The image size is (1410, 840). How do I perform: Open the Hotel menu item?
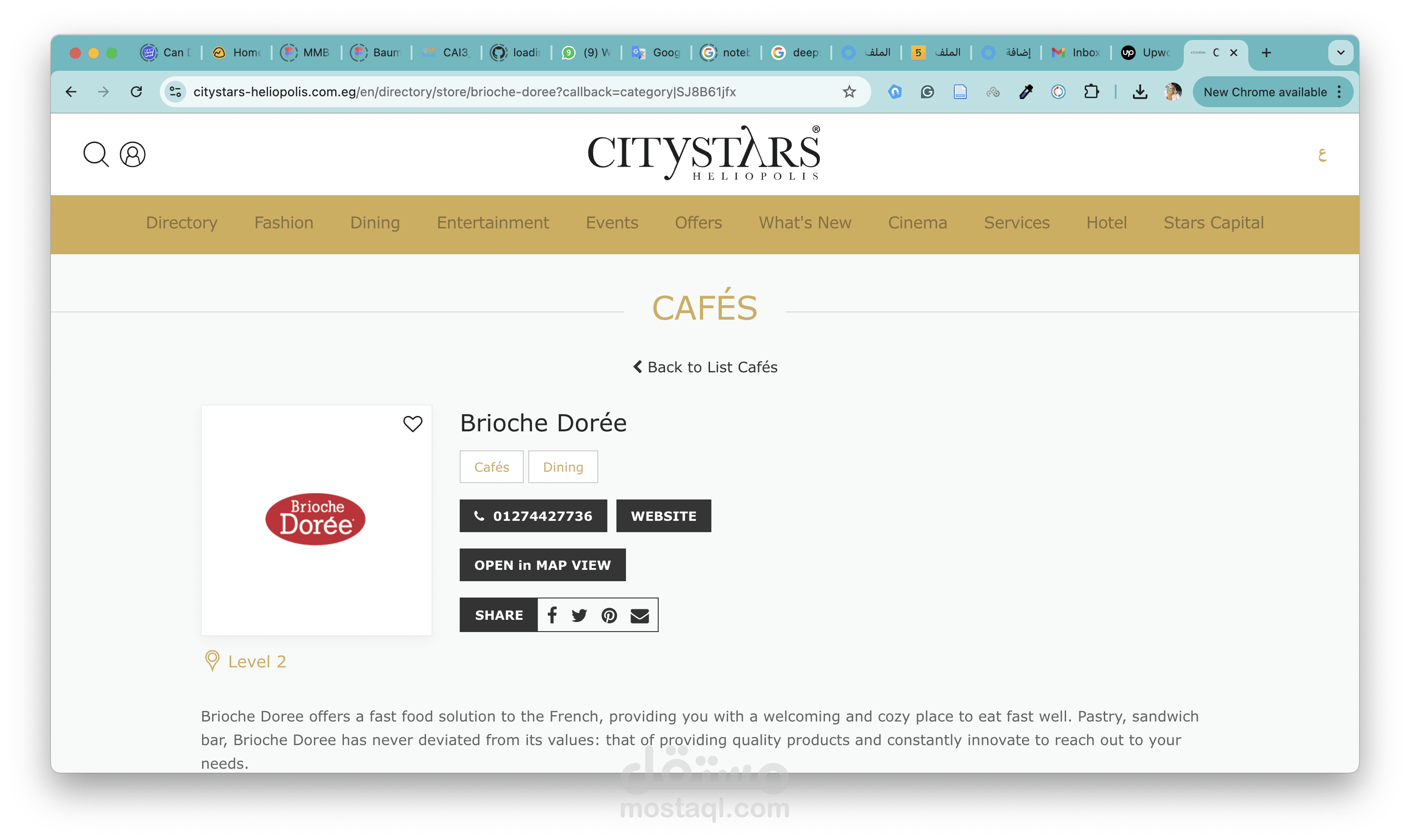[x=1107, y=223]
